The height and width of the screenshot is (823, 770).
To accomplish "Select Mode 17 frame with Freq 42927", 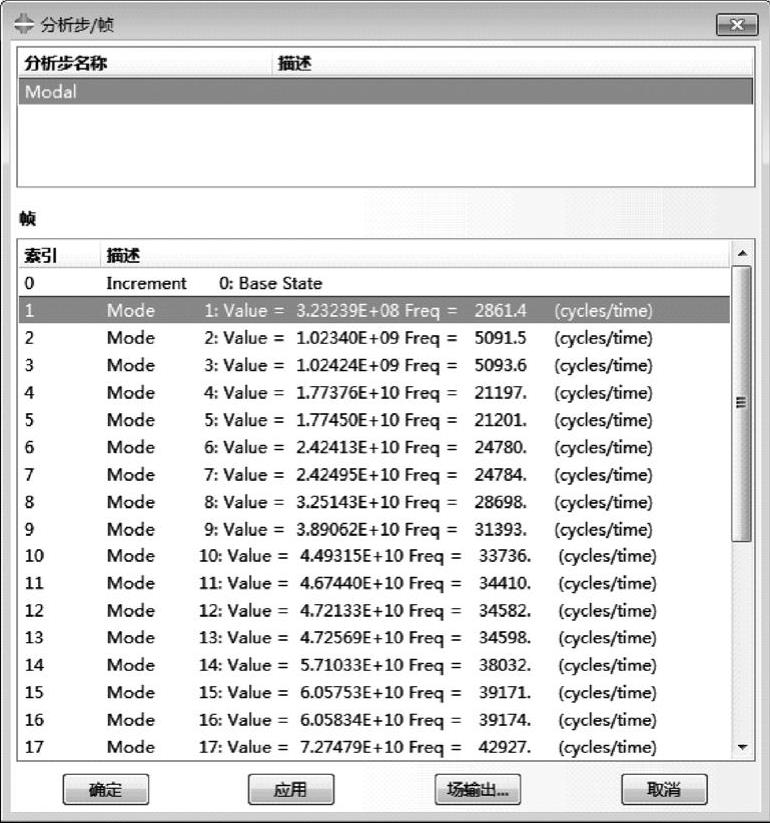I will [374, 746].
